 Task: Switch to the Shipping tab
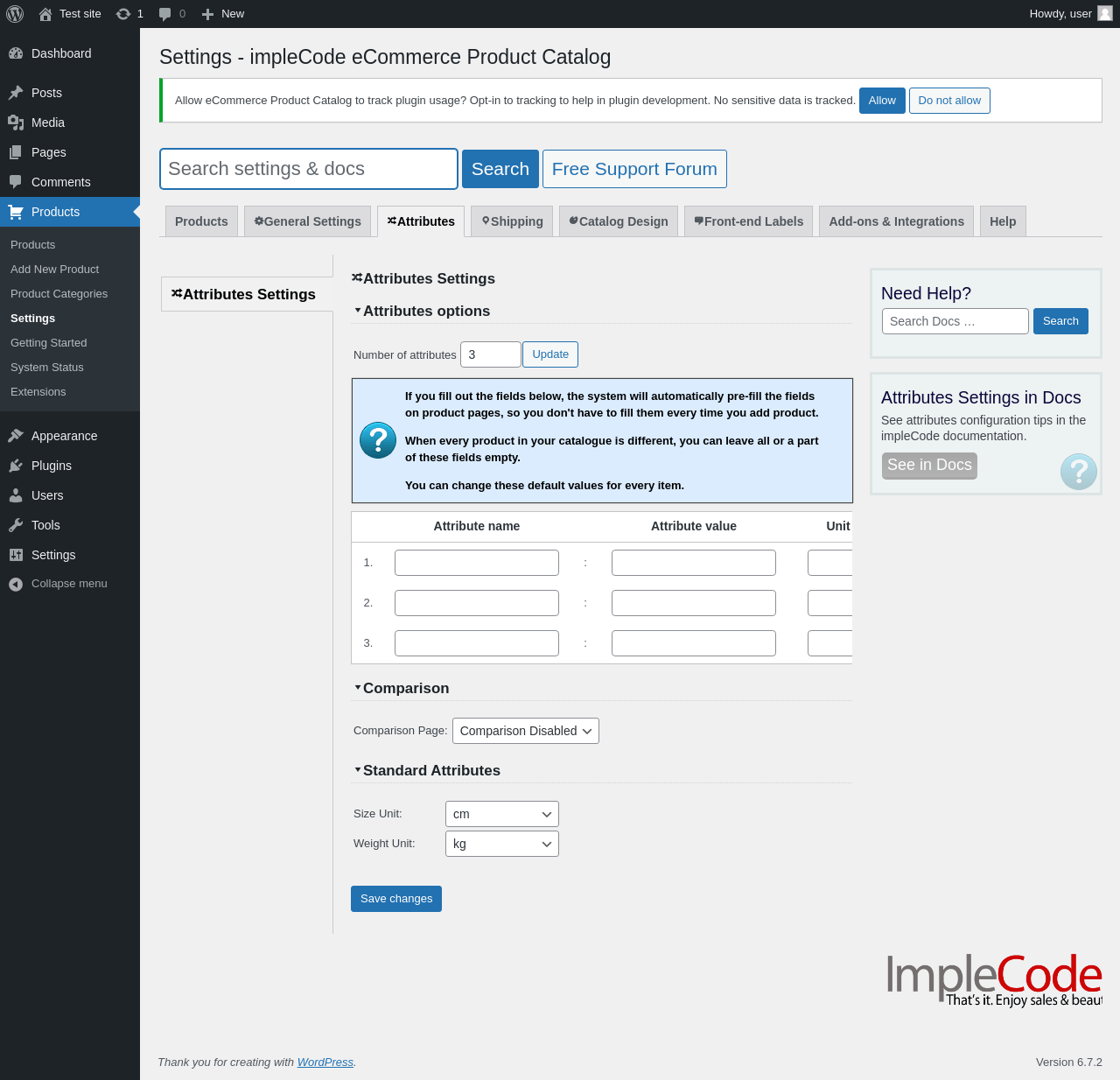[513, 221]
